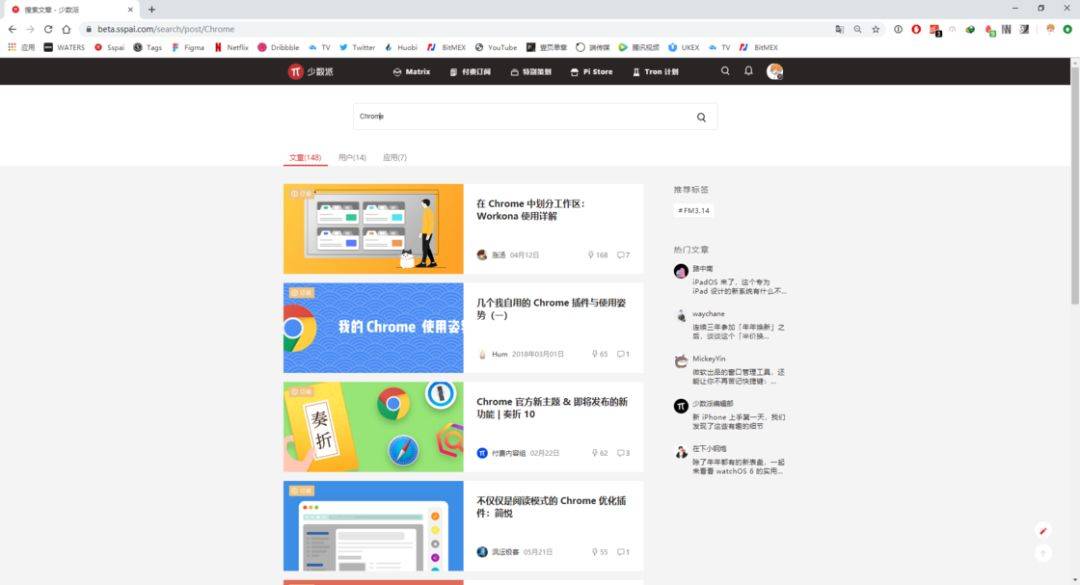
Task: Open the YouTube bookmark
Action: pos(496,48)
